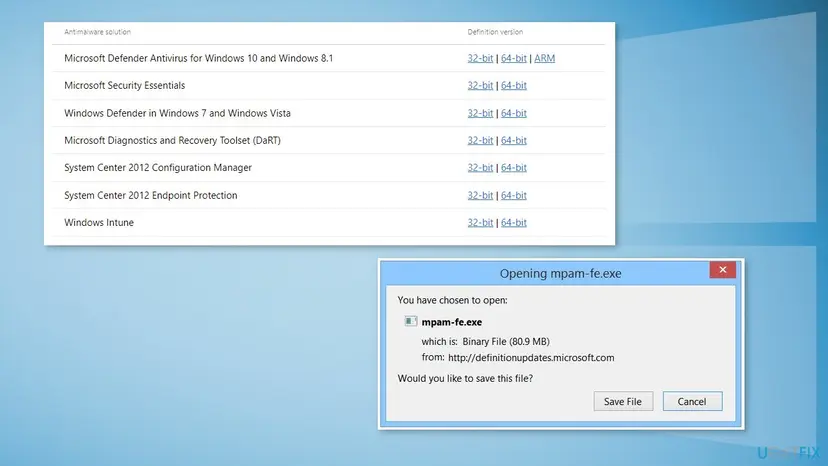The width and height of the screenshot is (828, 466).
Task: Open 64-bit link for Diagnostics and Recovery Toolset
Action: 514,140
